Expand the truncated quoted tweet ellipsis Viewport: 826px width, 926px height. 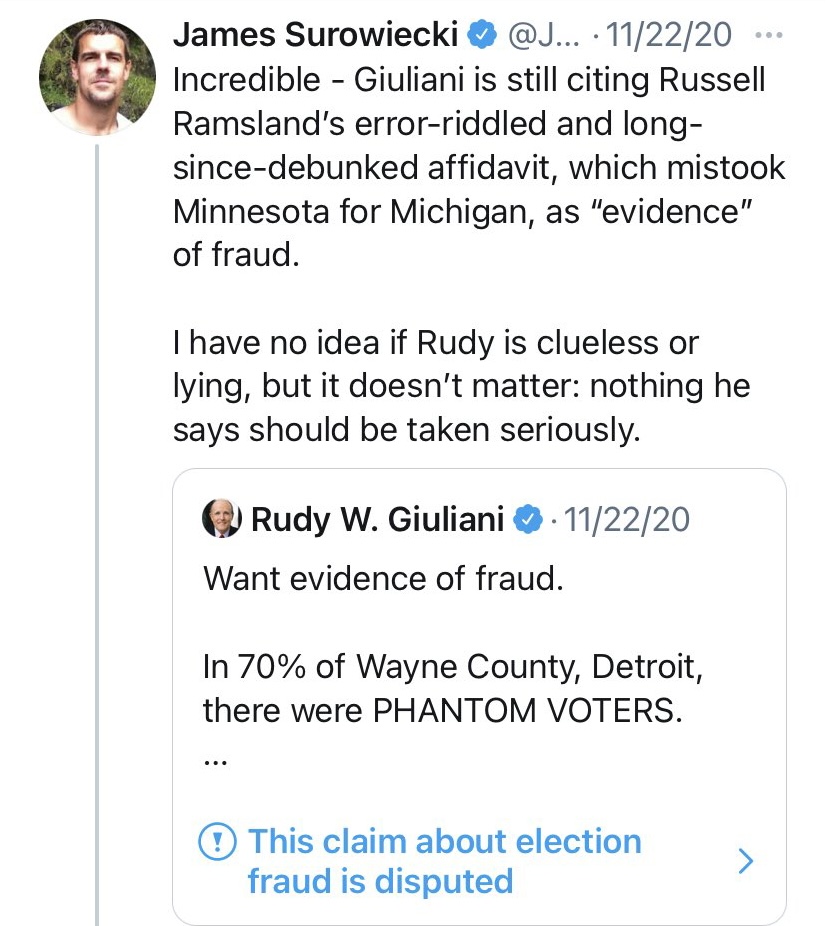[x=216, y=758]
